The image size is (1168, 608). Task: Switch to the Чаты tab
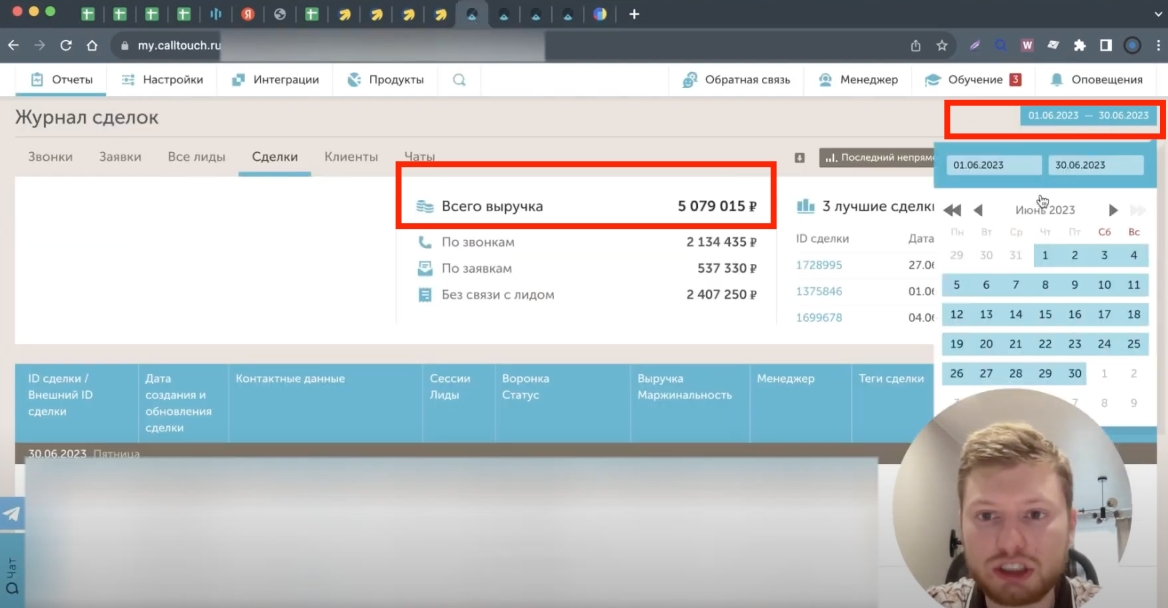click(419, 156)
